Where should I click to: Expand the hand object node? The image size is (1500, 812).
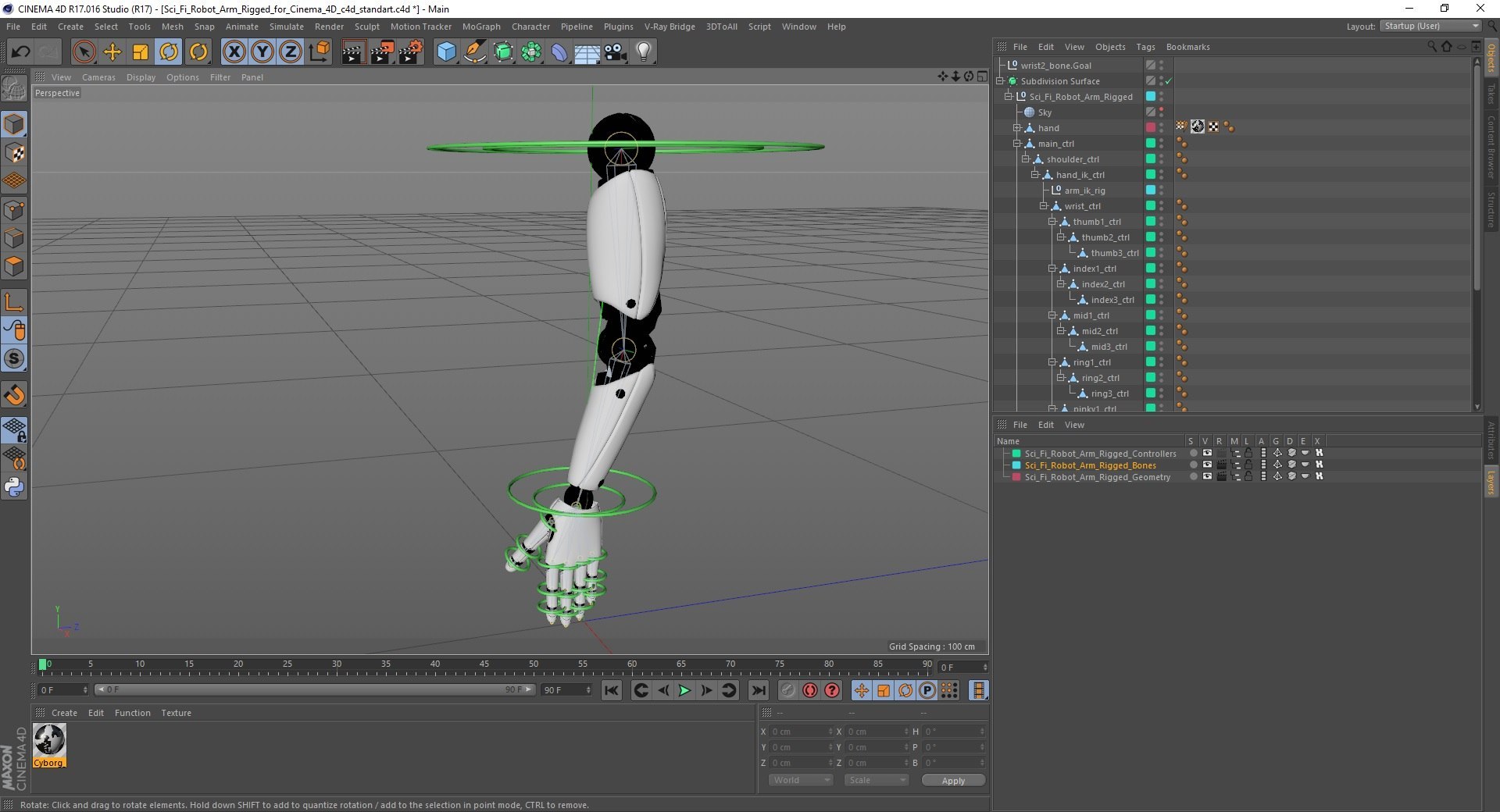pyautogui.click(x=1016, y=128)
